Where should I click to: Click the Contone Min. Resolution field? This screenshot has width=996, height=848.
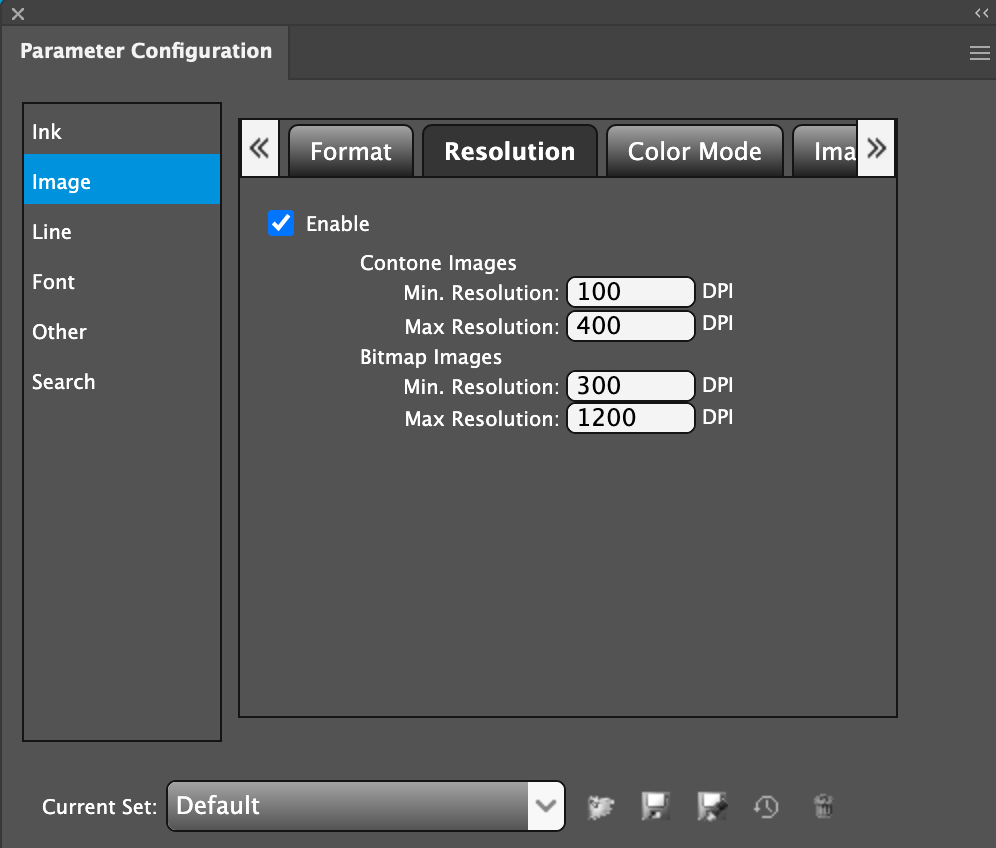pyautogui.click(x=630, y=292)
